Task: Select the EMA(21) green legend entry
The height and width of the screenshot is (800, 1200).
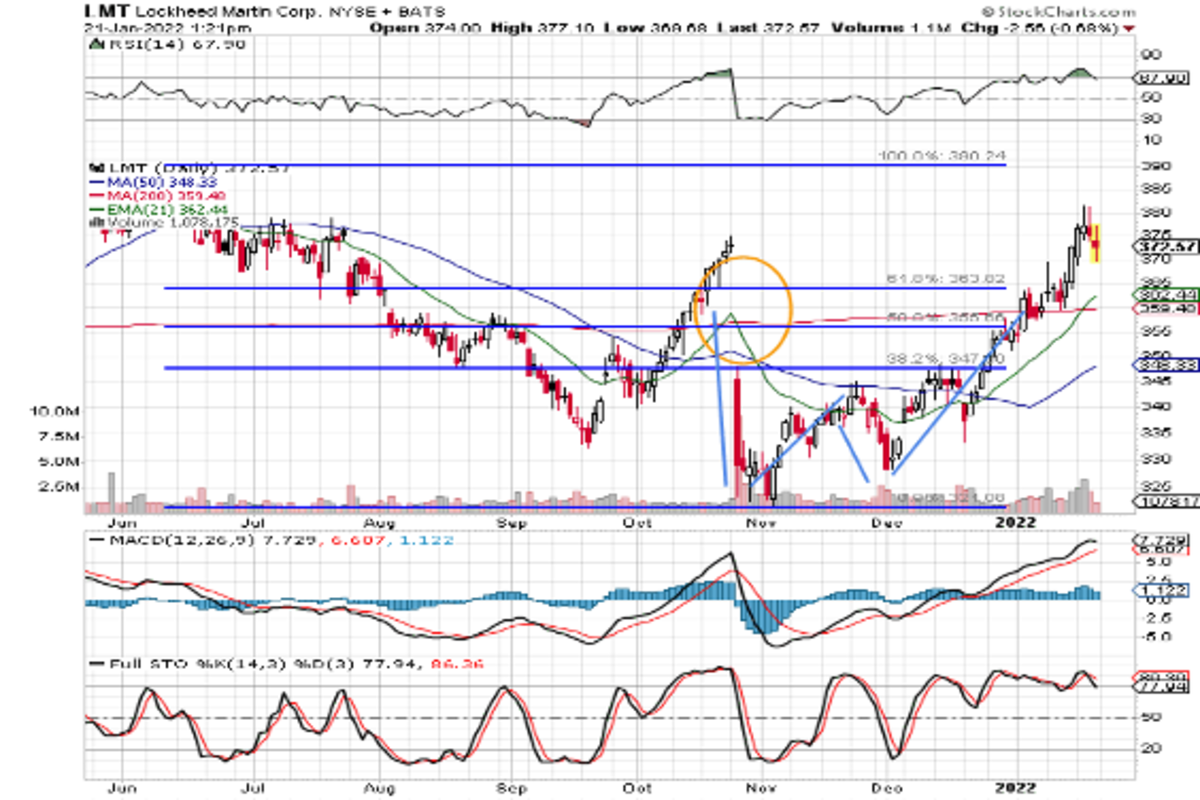Action: pyautogui.click(x=142, y=211)
